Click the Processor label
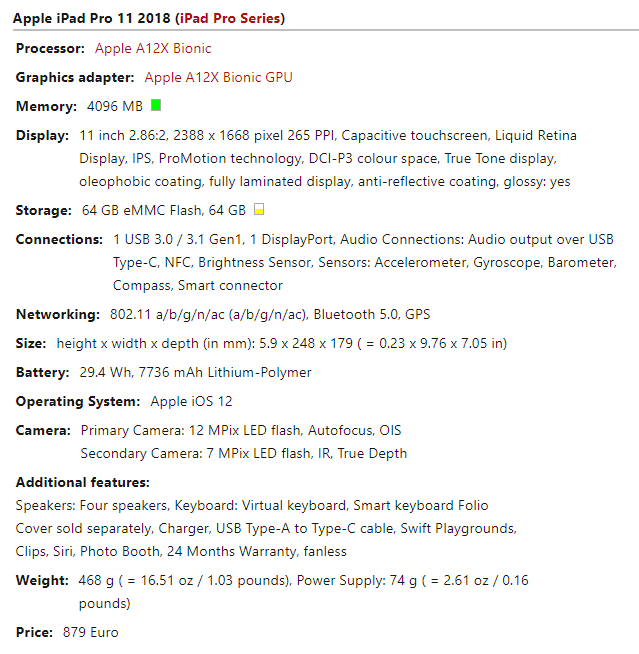 pyautogui.click(x=50, y=48)
